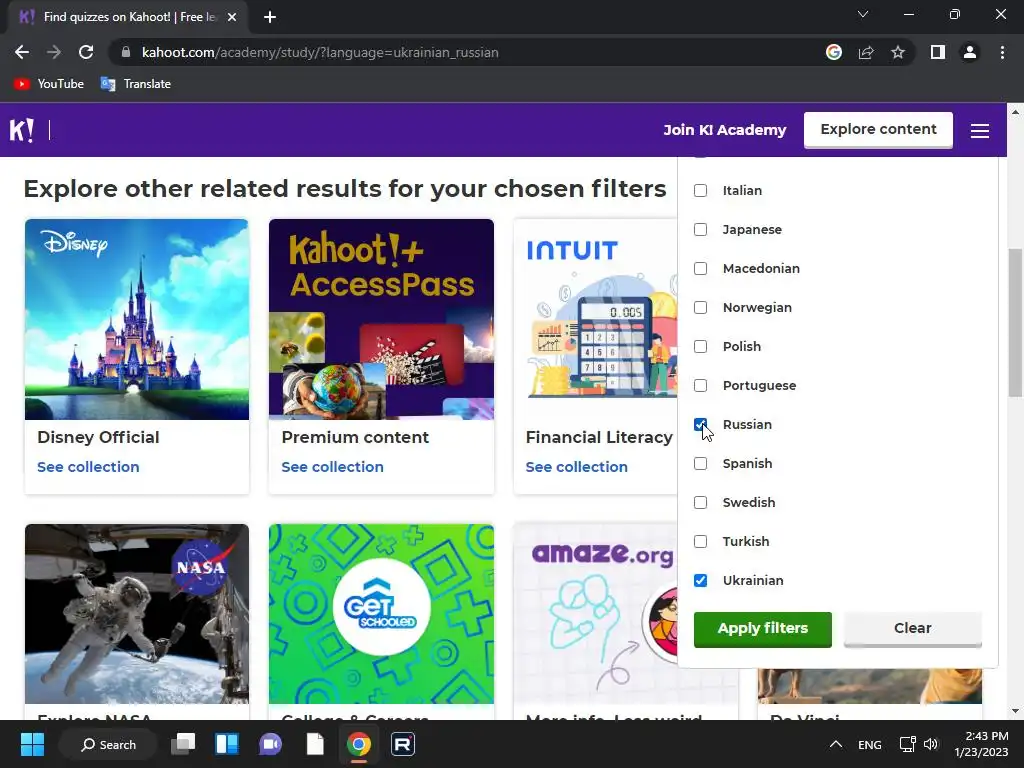Click the network icon in the system tray

tap(907, 744)
